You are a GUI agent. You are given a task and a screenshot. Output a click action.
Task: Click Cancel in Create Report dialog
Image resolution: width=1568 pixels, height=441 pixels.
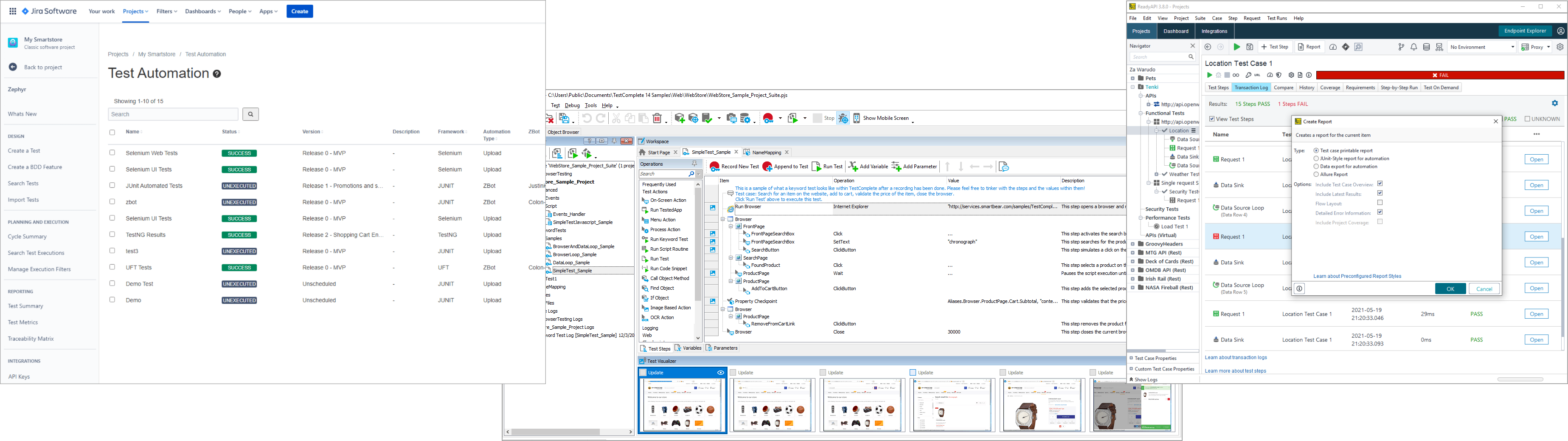tap(1484, 289)
